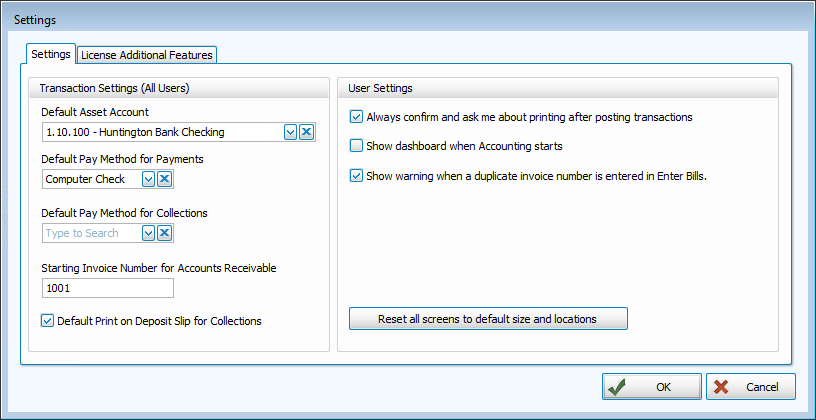816x420 pixels.
Task: Click the Huntington Bank Checking account field
Action: [162, 132]
